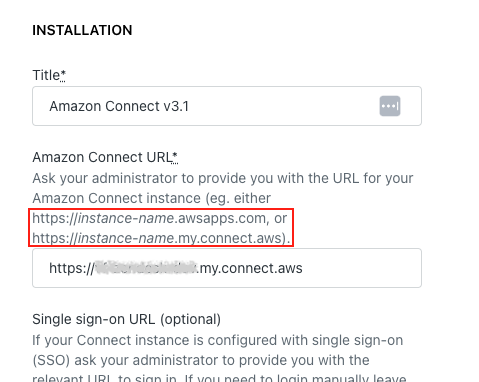Click into the Amazon Connect URL input field

click(x=227, y=268)
